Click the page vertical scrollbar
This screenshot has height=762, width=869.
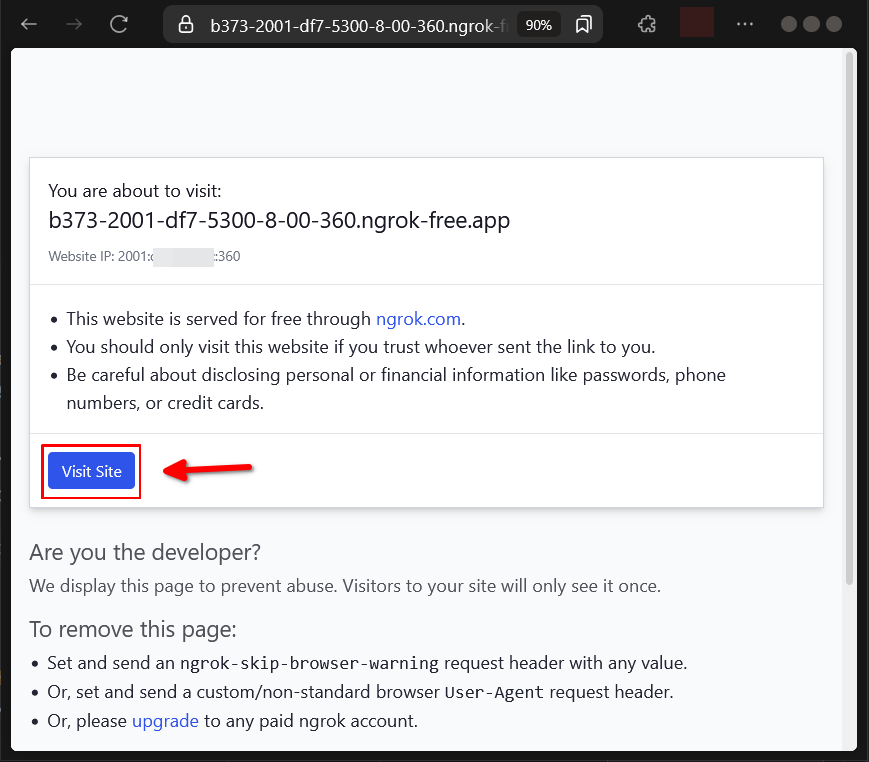click(x=849, y=319)
